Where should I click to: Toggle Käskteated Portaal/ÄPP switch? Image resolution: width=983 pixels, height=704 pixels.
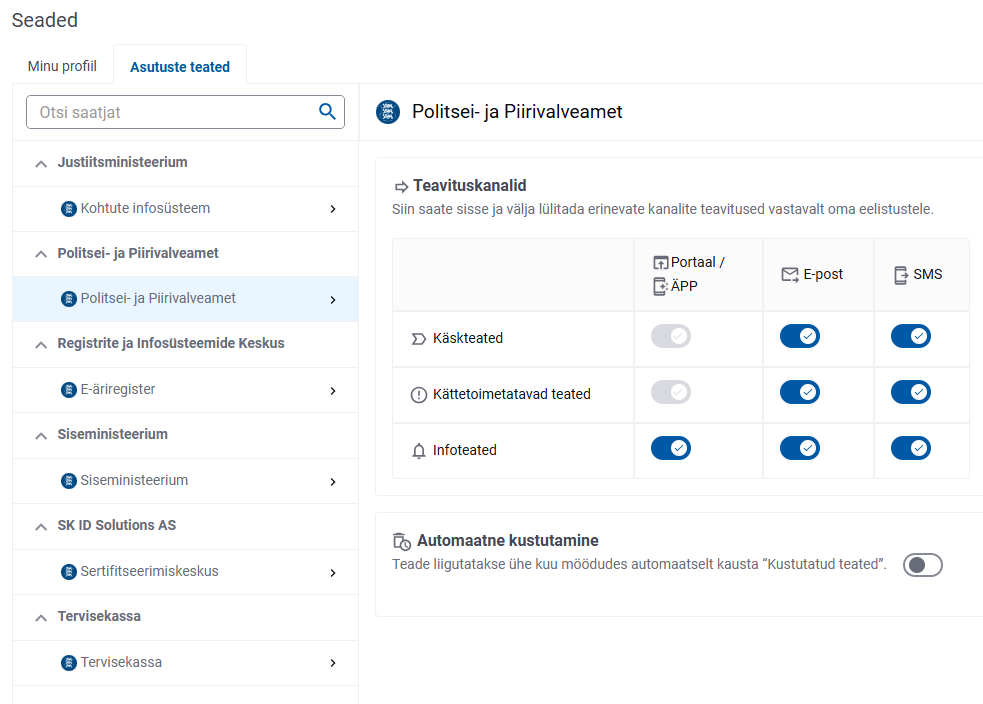point(671,336)
